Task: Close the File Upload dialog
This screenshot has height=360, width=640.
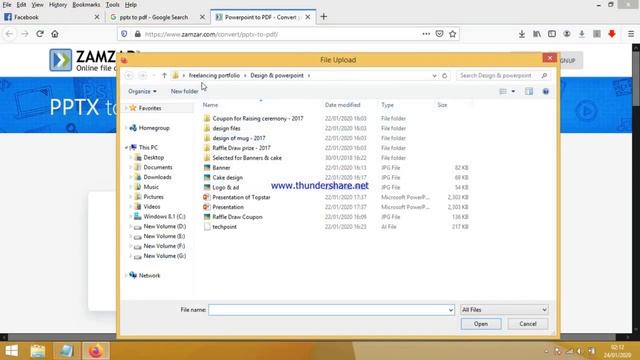Action: point(549,58)
